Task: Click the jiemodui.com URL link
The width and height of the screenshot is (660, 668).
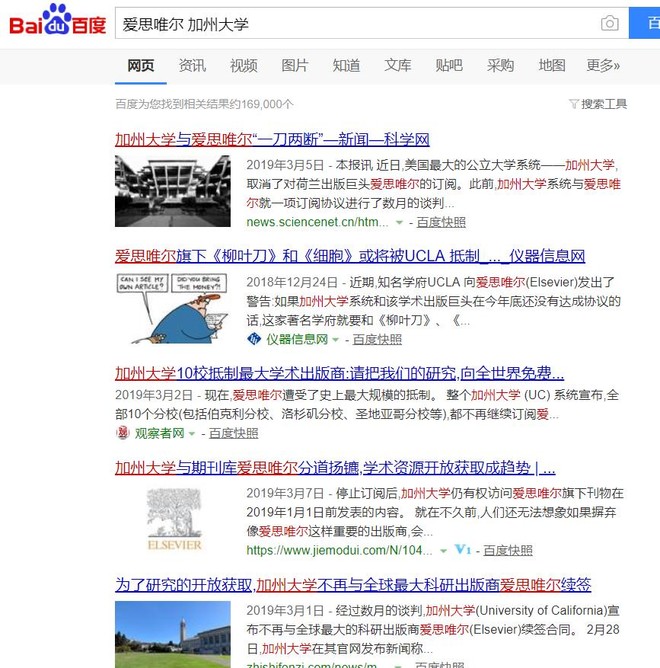Action: (x=339, y=550)
